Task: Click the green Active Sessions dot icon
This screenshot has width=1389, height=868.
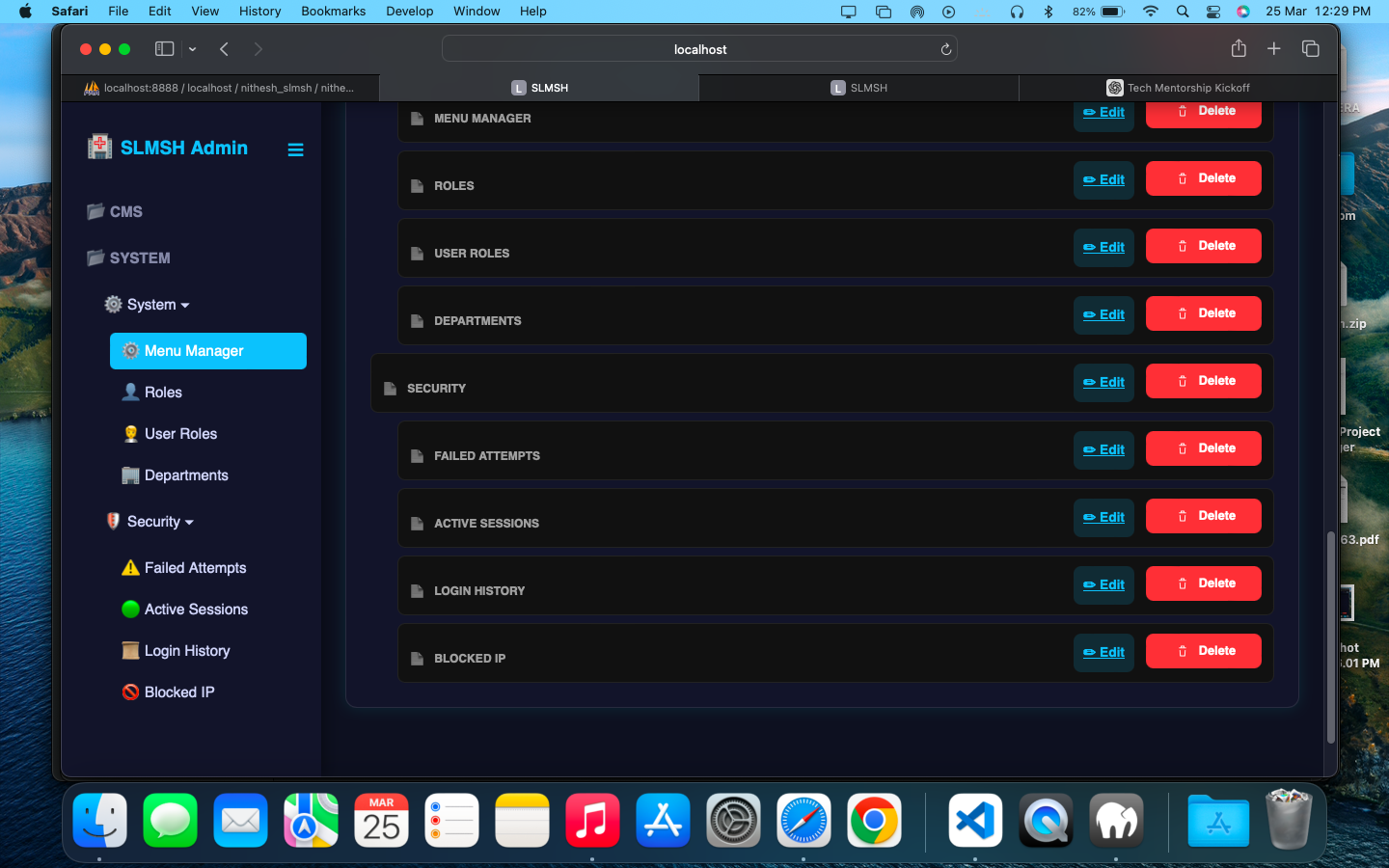Action: (130, 609)
